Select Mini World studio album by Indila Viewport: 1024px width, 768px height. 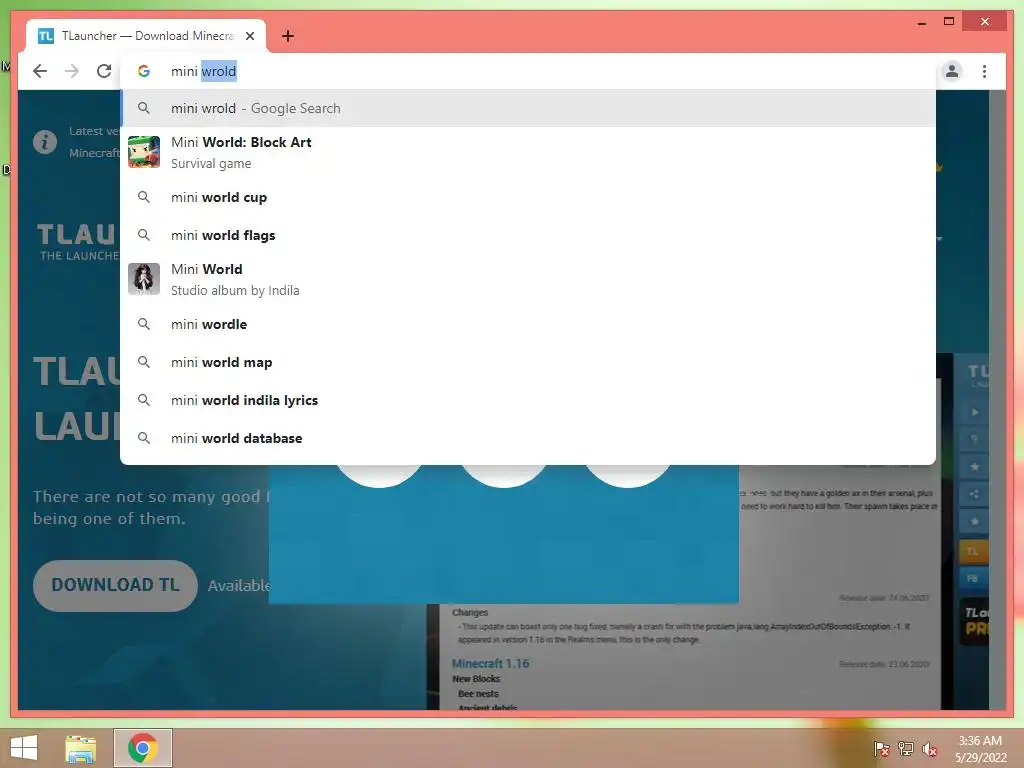click(528, 280)
